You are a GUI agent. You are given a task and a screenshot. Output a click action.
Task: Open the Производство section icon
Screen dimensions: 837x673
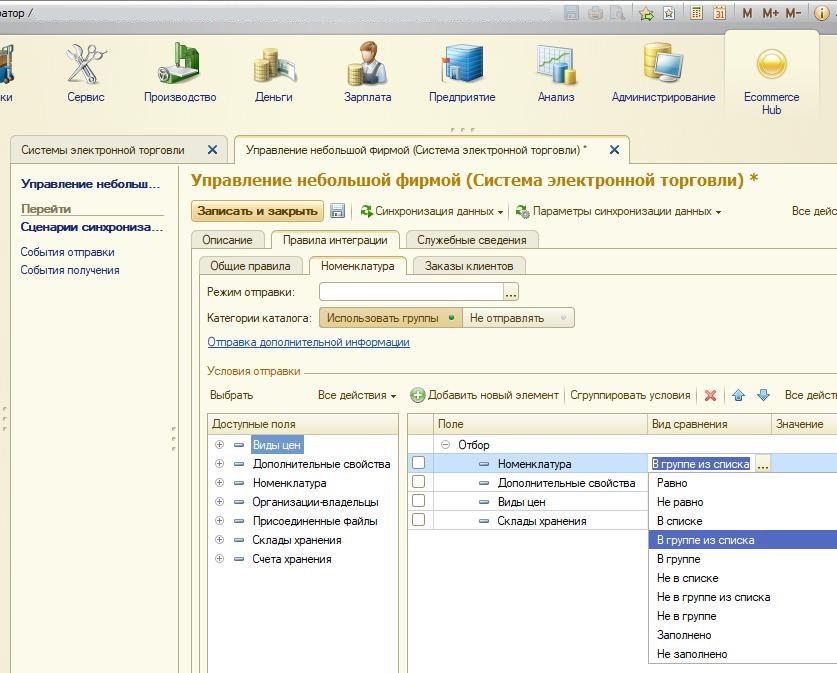pyautogui.click(x=179, y=66)
